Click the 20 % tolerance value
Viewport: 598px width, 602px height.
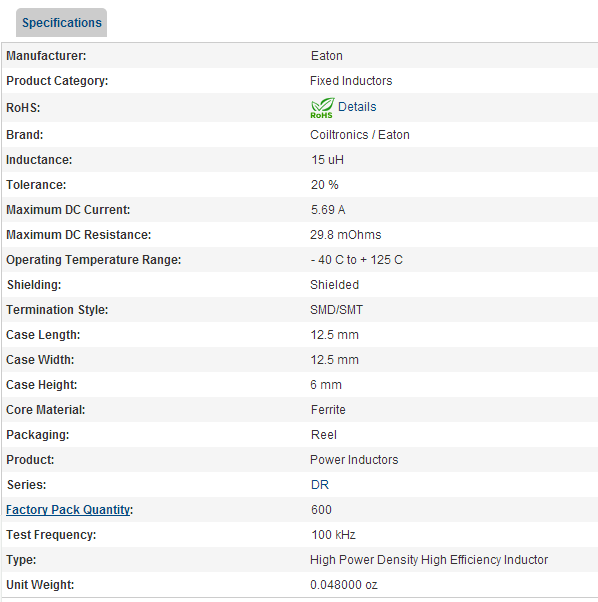click(x=325, y=185)
